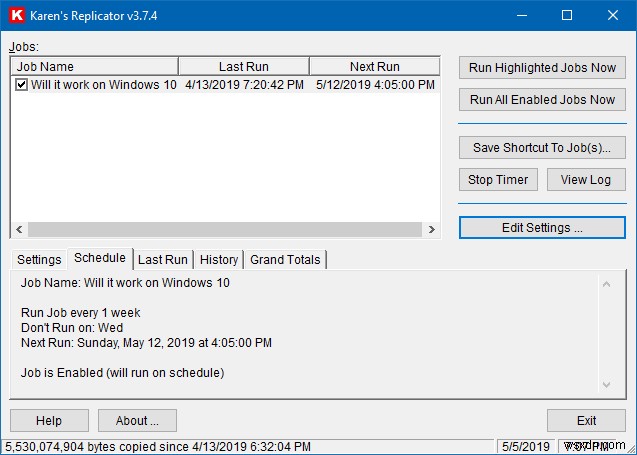Sort by Job Name column header
Screen dimensions: 637x455
[x=94, y=66]
